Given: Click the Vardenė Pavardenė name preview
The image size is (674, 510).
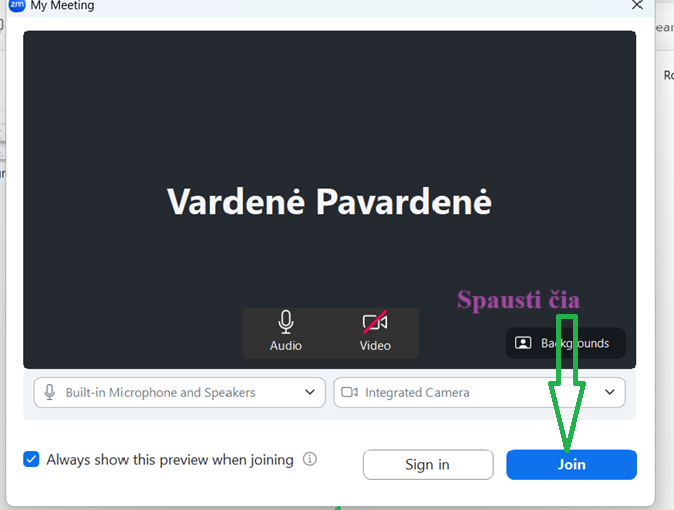Looking at the screenshot, I should (329, 201).
